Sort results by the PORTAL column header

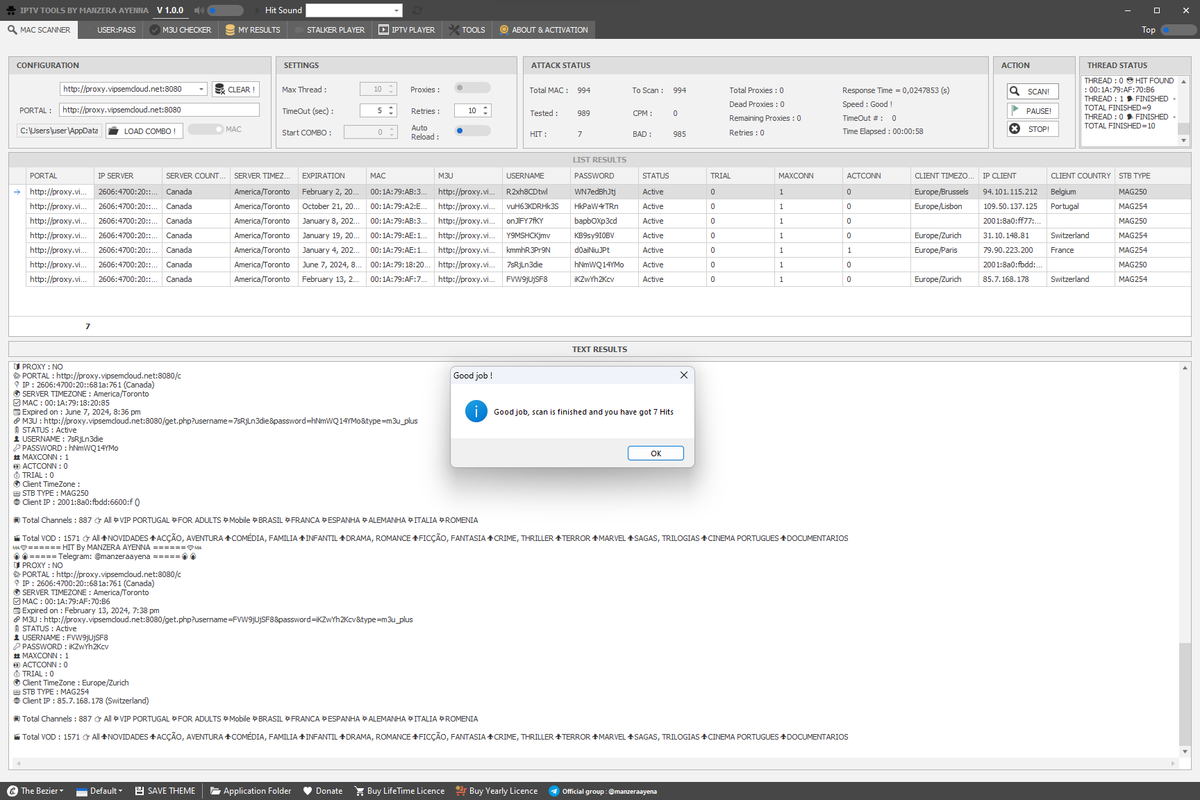click(60, 175)
